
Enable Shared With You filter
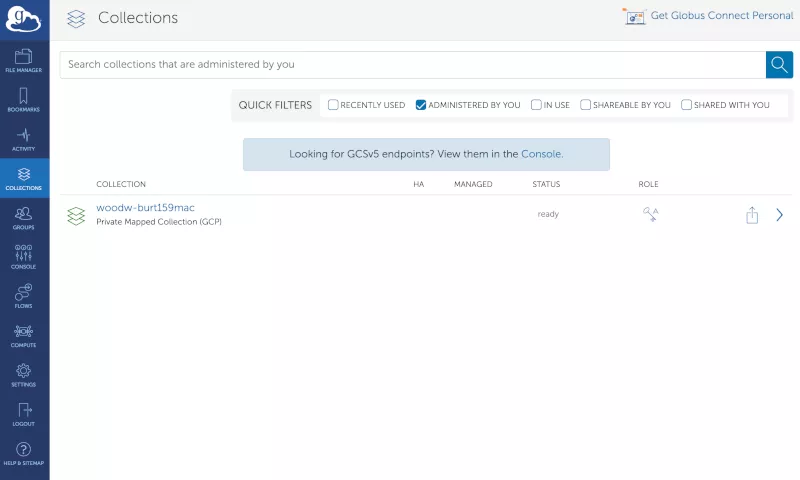click(x=686, y=105)
